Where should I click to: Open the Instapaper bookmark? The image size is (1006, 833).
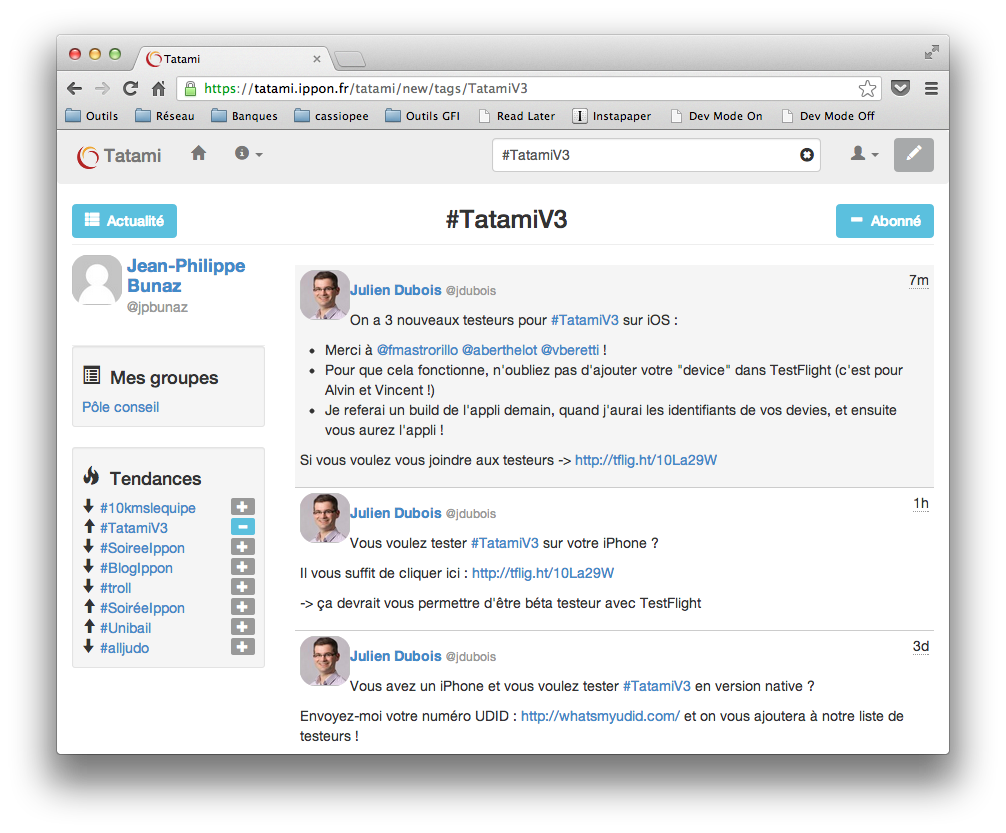coord(611,116)
